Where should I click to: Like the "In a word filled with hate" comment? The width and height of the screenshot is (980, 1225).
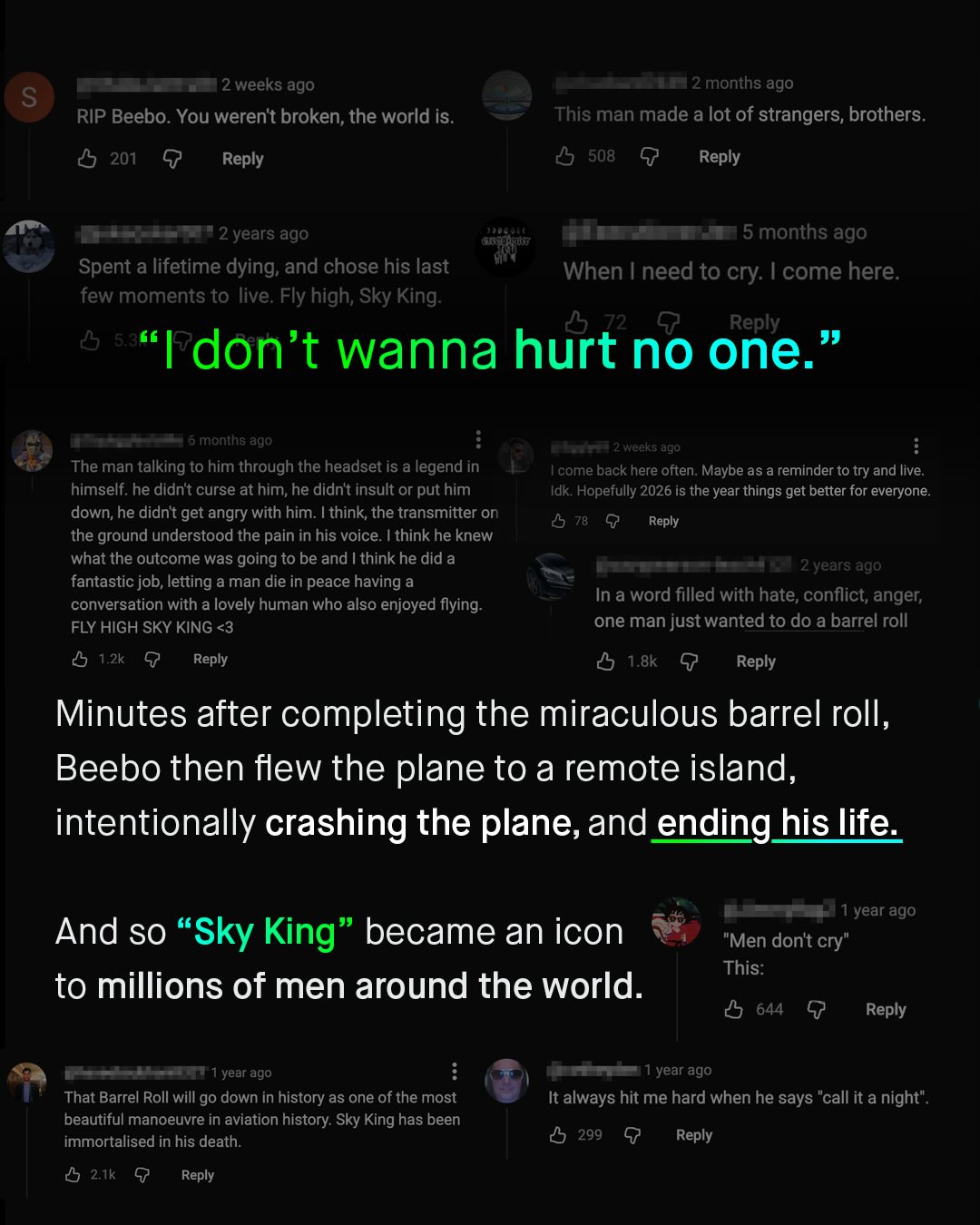607,661
